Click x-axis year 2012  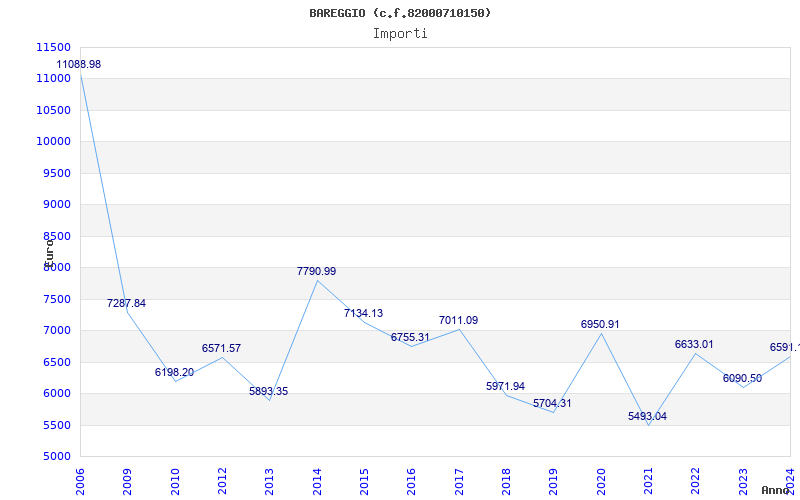(x=222, y=482)
